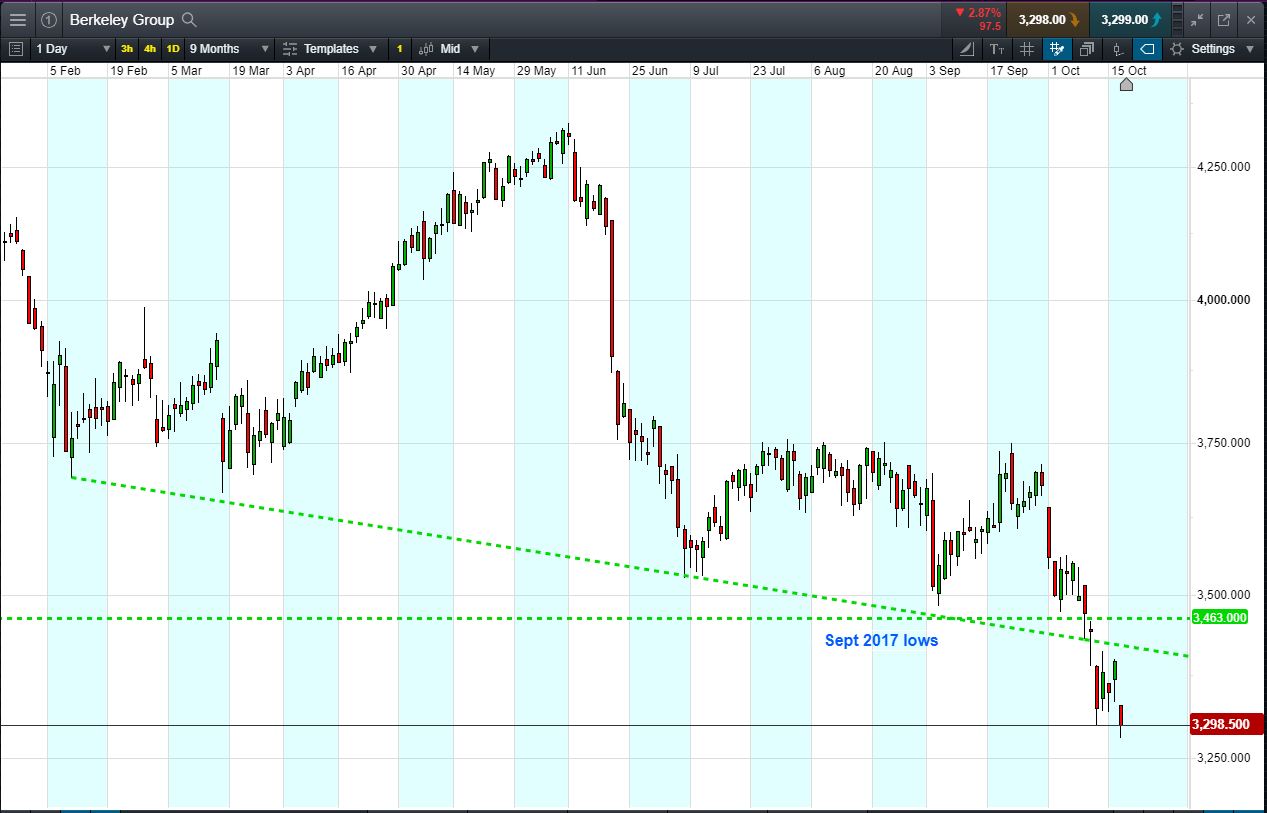Click the yellow 1 template button
Screen dimensions: 1267x813
(399, 48)
